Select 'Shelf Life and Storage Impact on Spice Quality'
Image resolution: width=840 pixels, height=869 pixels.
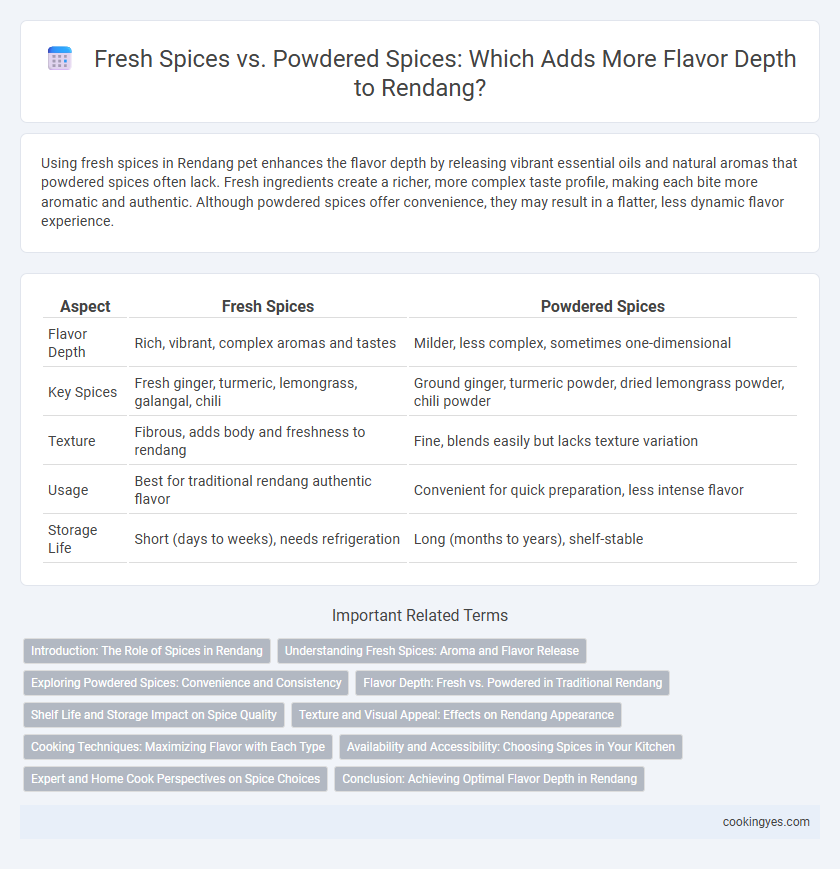154,715
